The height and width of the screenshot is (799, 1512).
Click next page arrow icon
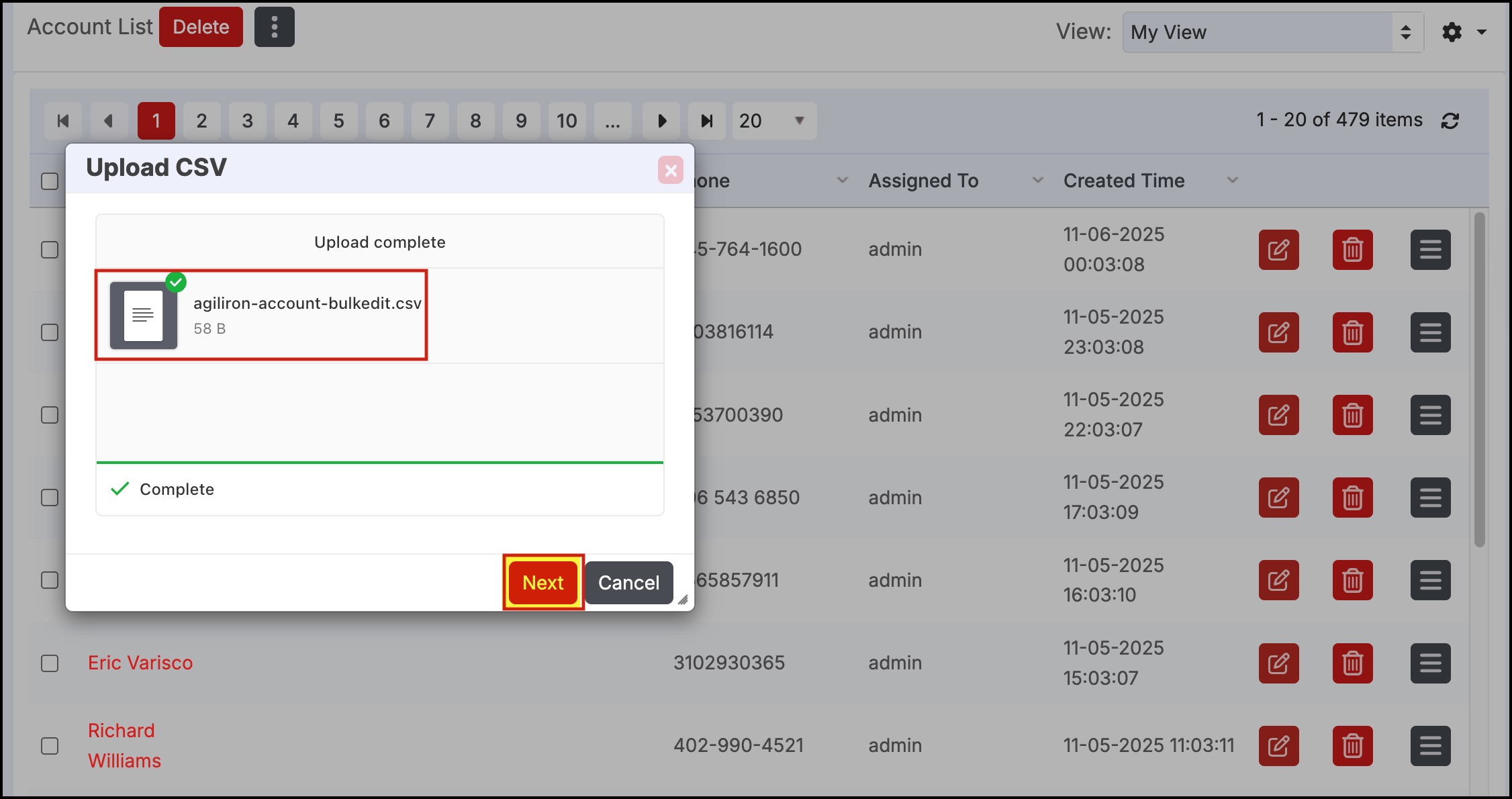pyautogui.click(x=661, y=121)
